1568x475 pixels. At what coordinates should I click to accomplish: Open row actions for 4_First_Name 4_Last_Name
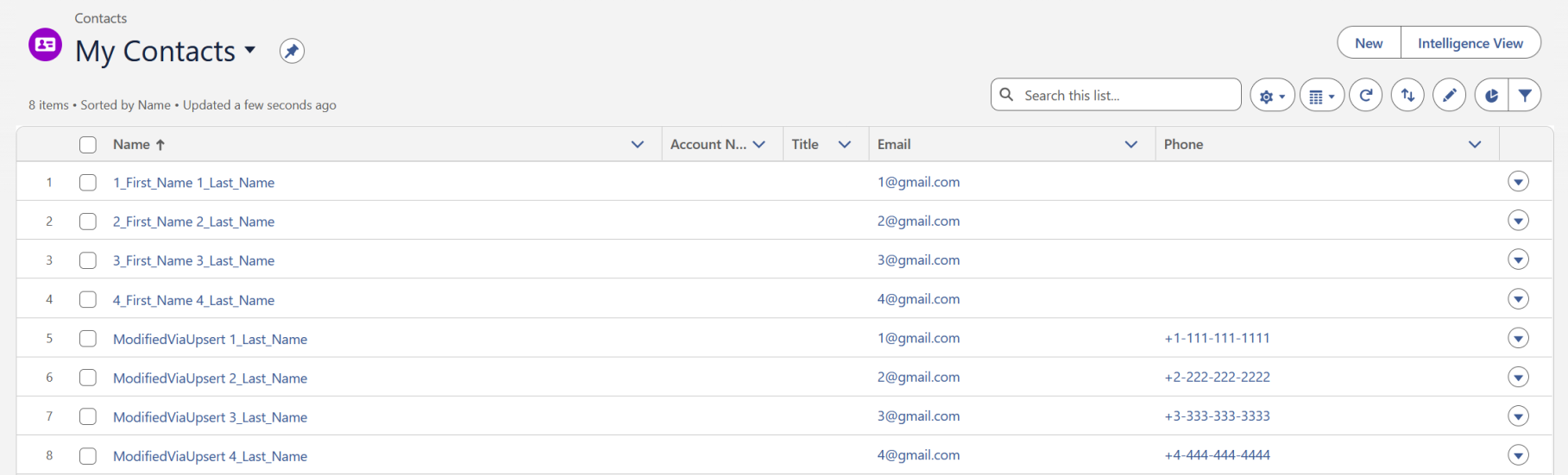pos(1518,299)
